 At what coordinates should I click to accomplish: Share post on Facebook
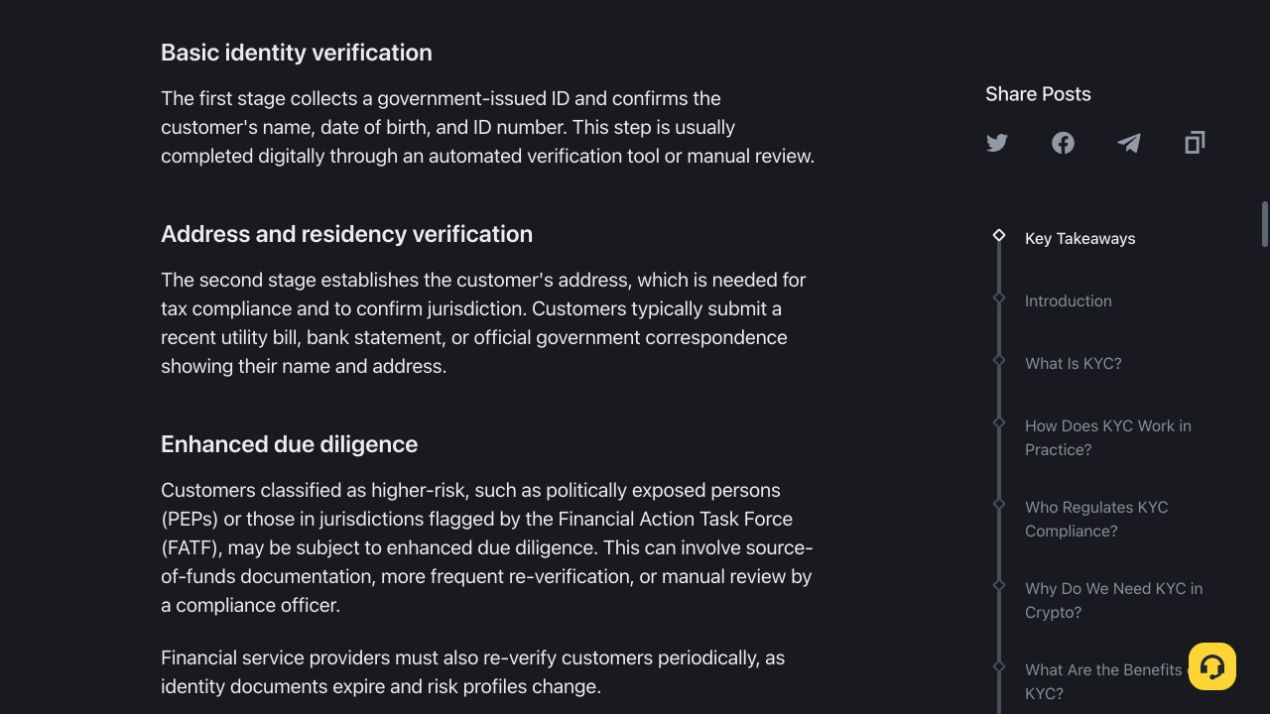1063,143
